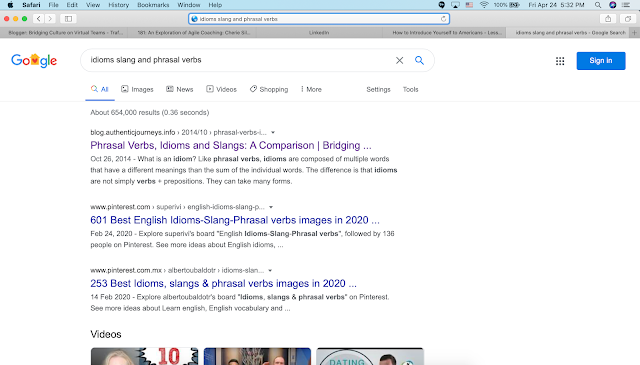Check the battery status icon
Viewport: 640px width, 365px height.
514,5
